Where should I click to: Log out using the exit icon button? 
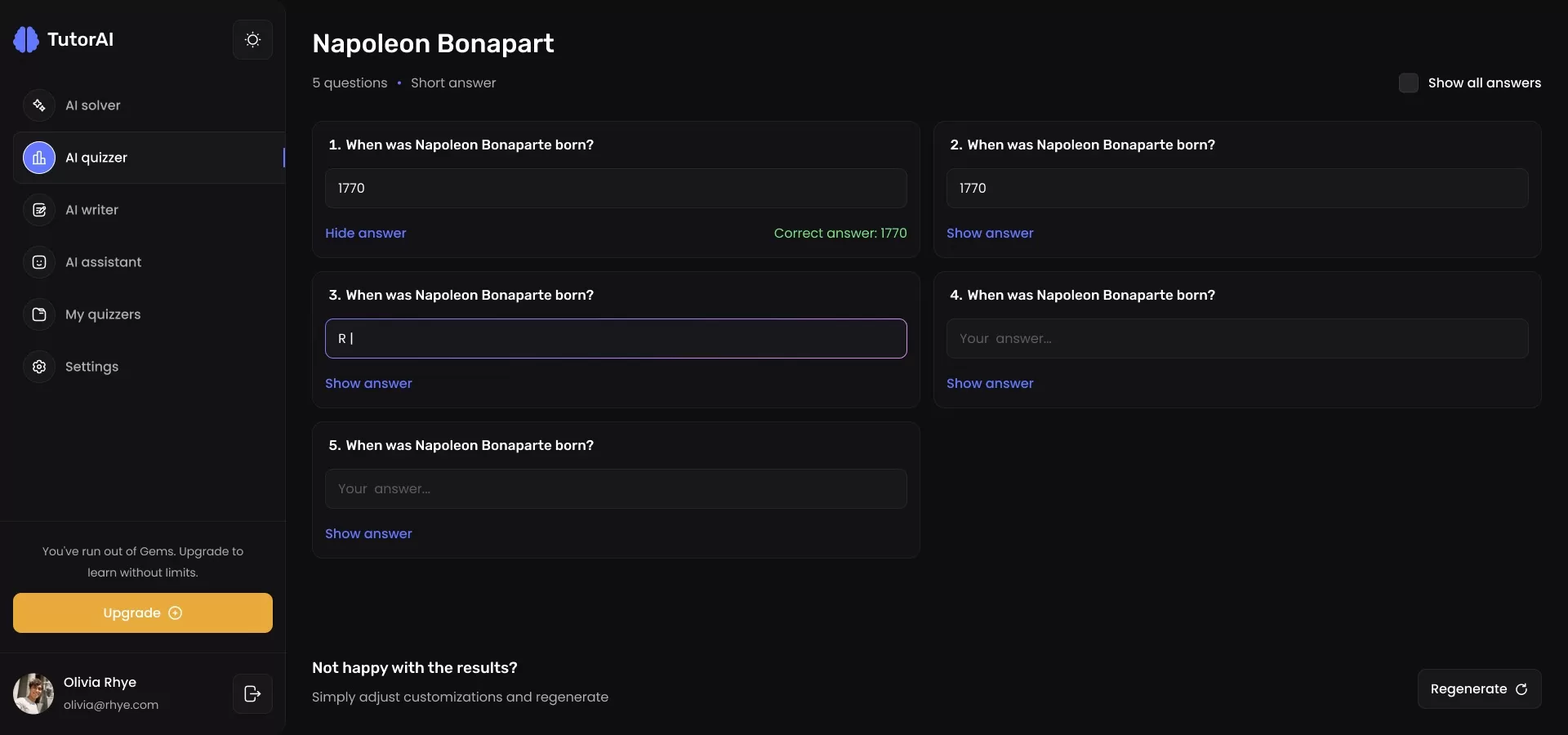252,693
